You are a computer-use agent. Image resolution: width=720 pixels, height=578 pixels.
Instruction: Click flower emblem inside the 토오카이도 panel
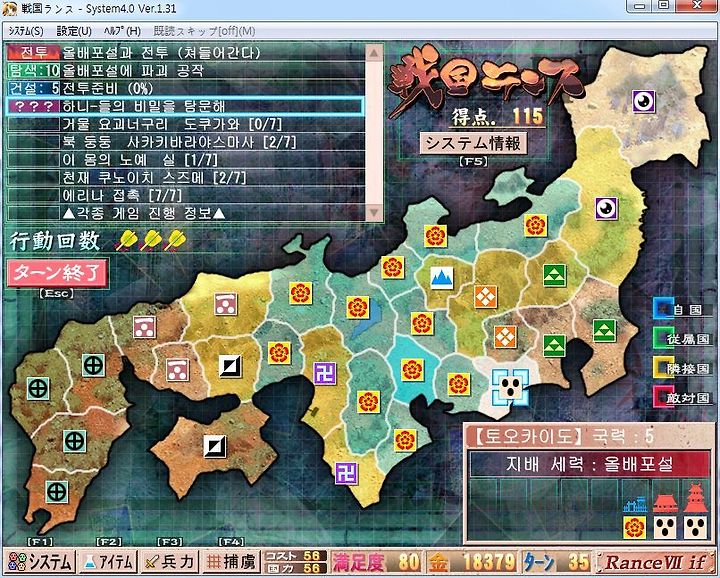click(x=635, y=527)
